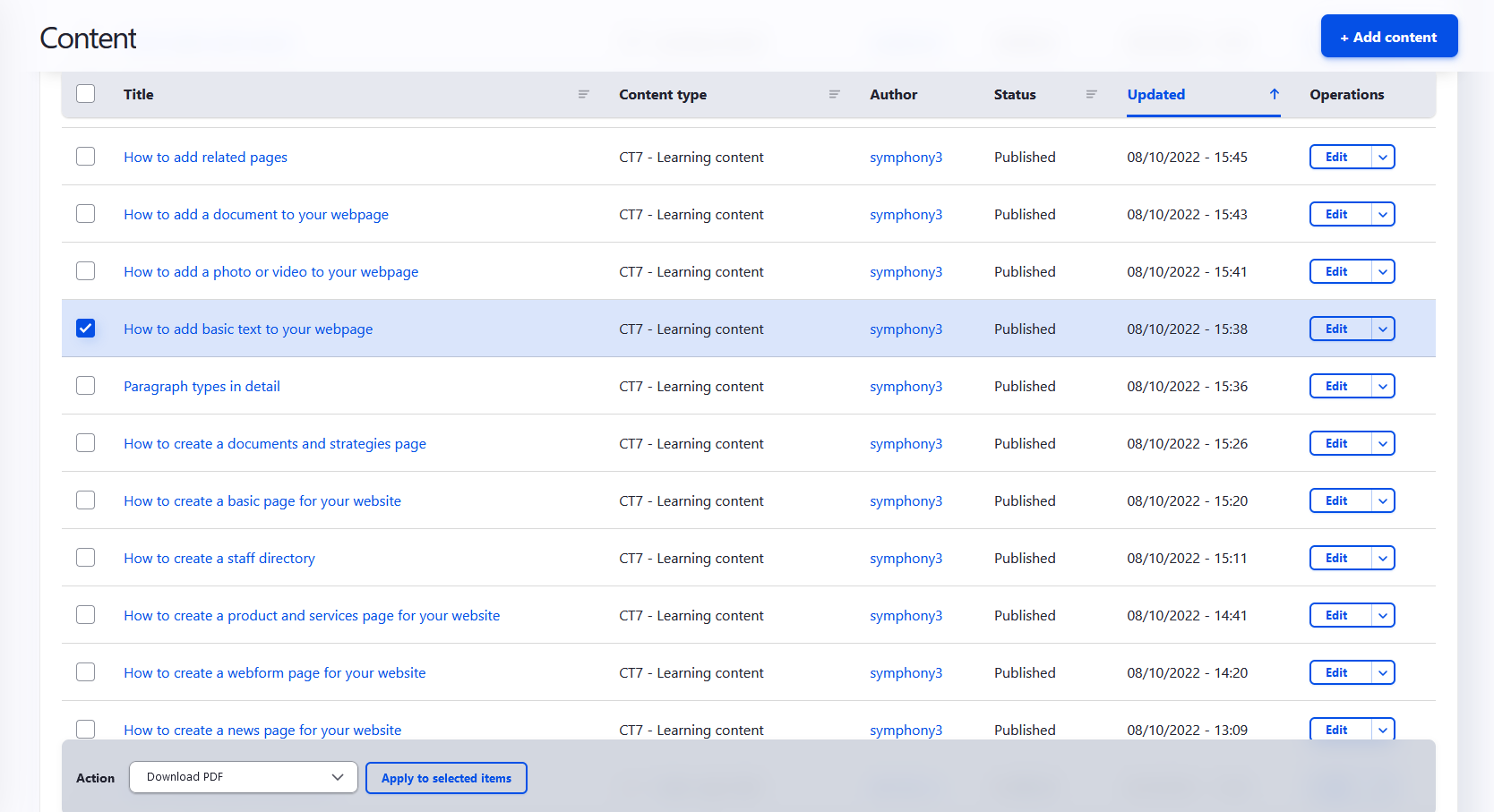Check the 'How to create a staff directory' row

(x=86, y=558)
